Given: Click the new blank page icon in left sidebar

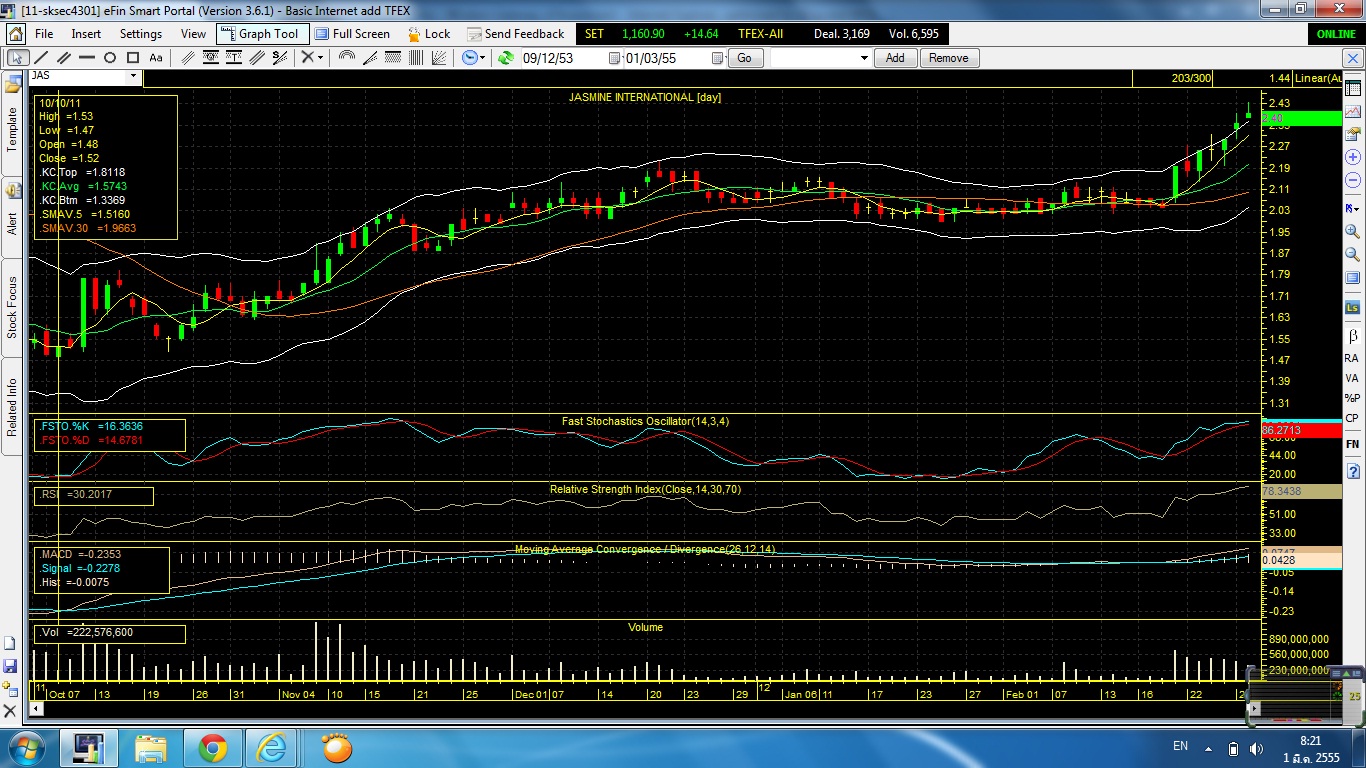Looking at the screenshot, I should [x=10, y=643].
